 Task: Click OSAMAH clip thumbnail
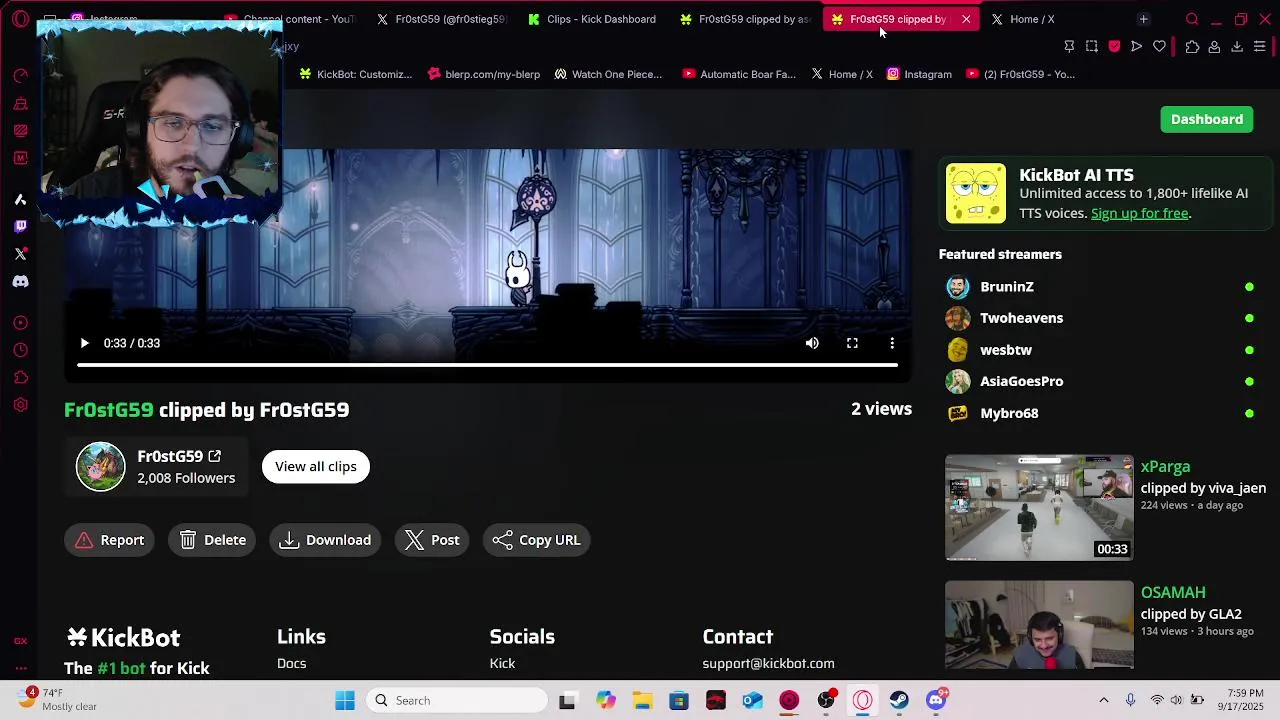pos(1039,625)
